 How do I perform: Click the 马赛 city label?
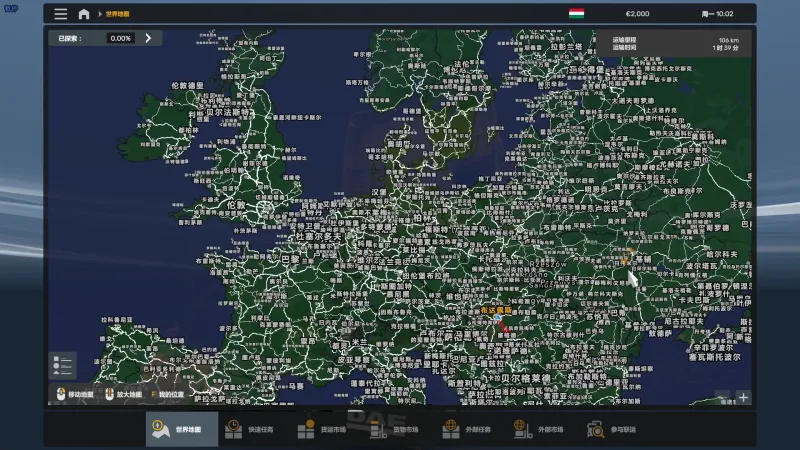click(x=296, y=387)
